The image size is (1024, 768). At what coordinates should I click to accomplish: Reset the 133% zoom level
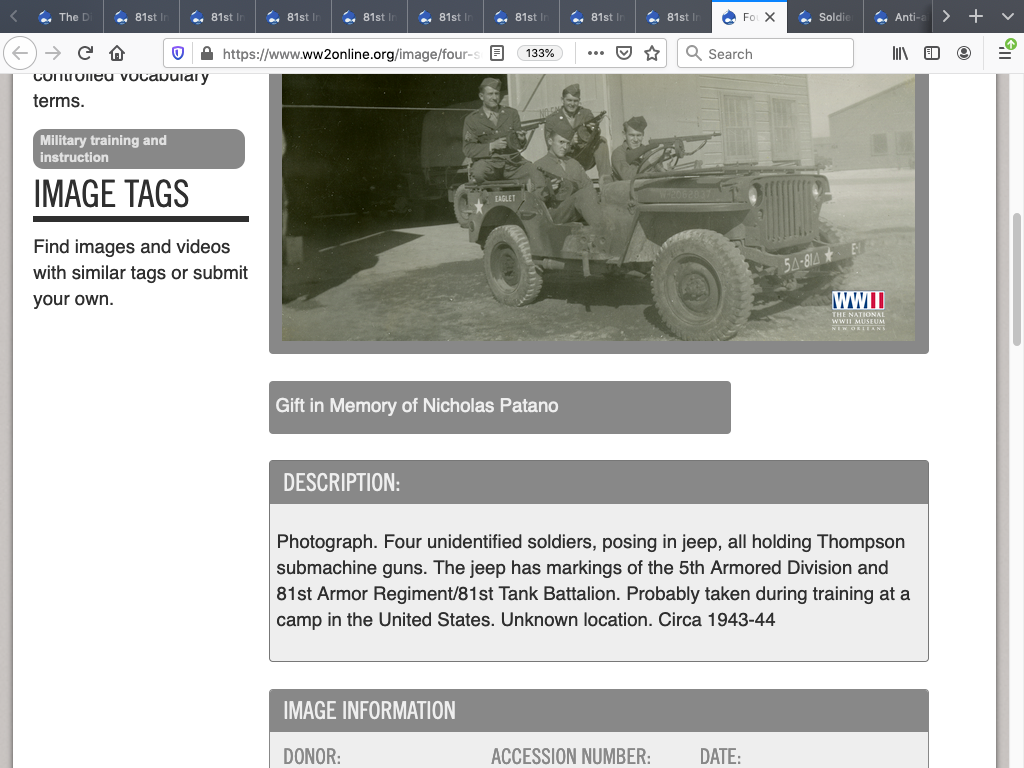[x=540, y=53]
